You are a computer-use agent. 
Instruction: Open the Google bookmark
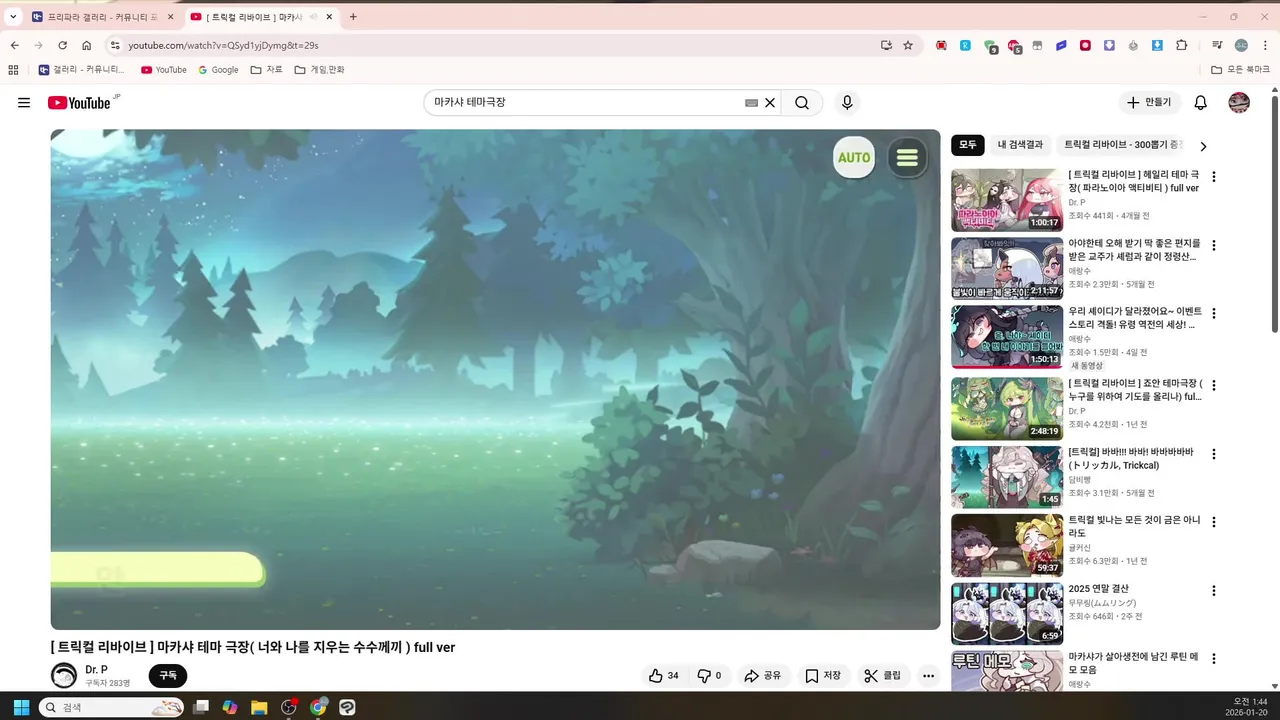click(x=218, y=70)
